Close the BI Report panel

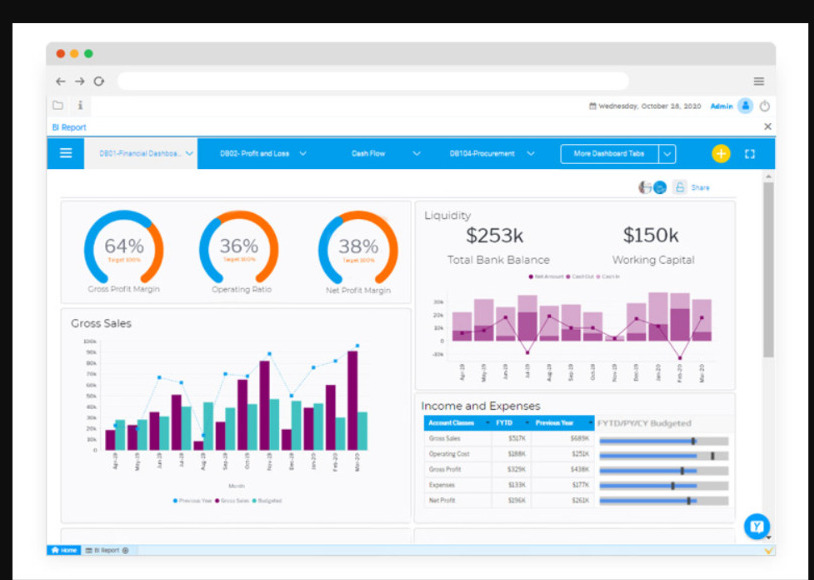[768, 126]
